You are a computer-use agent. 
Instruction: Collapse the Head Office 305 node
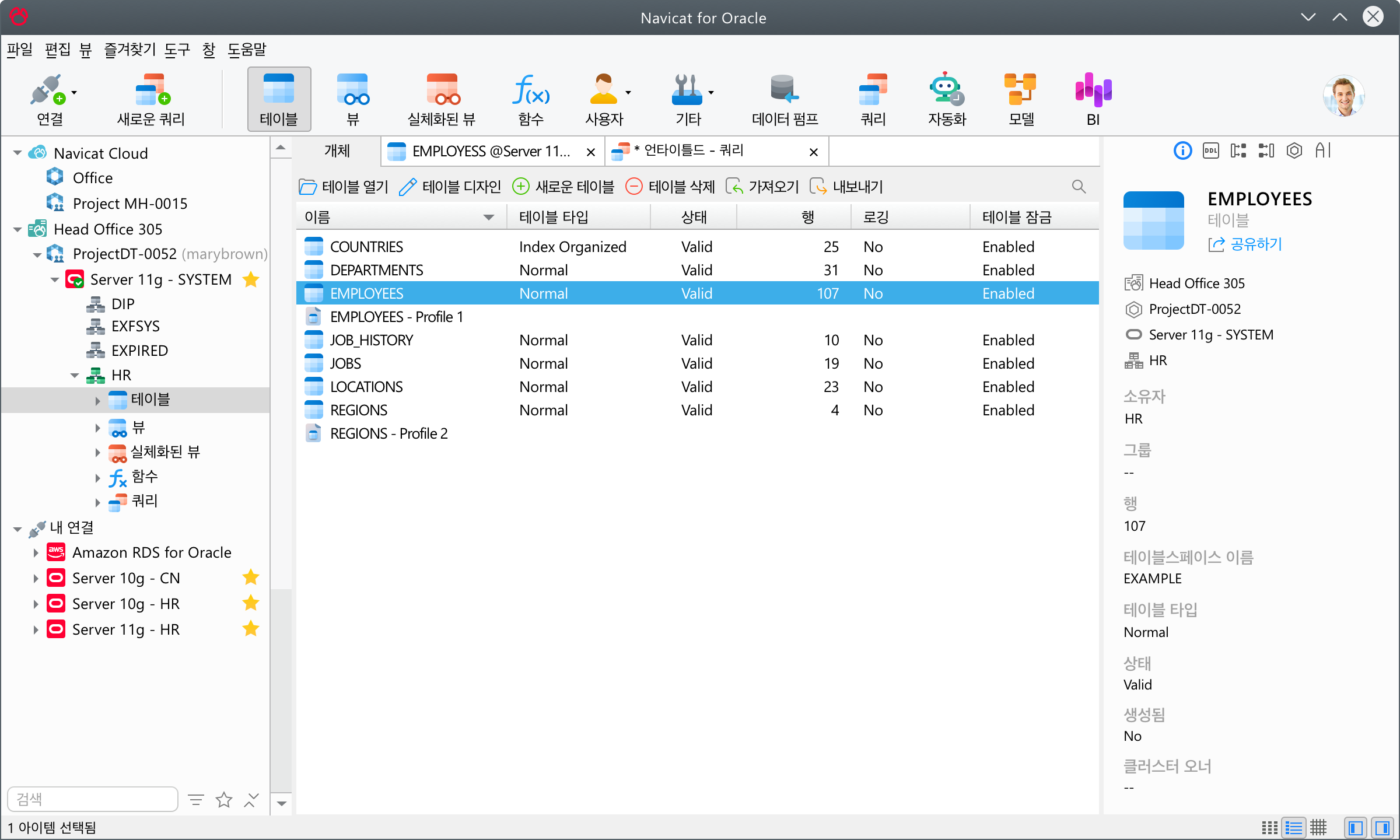pos(17,229)
